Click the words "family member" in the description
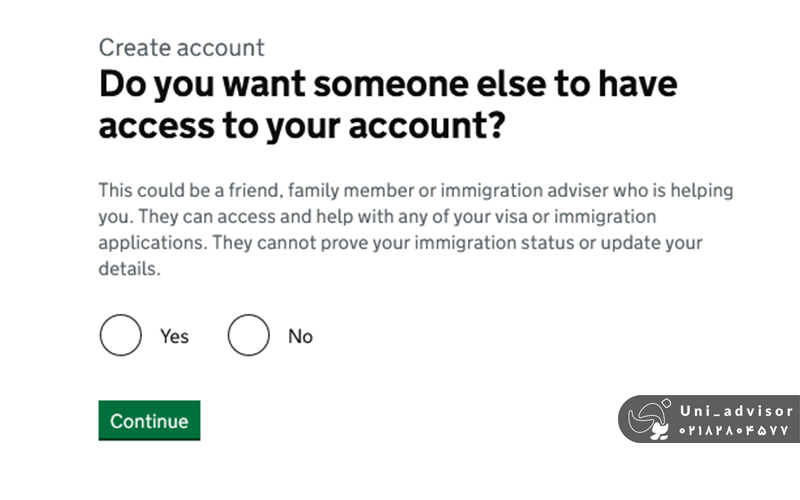This screenshot has width=800, height=500. 356,190
